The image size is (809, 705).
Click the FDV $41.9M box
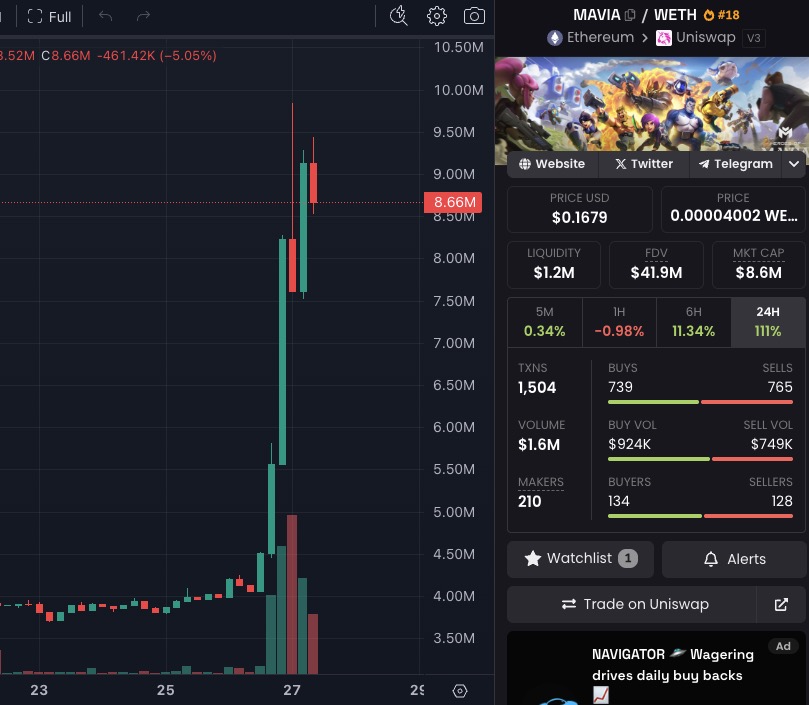(x=656, y=264)
